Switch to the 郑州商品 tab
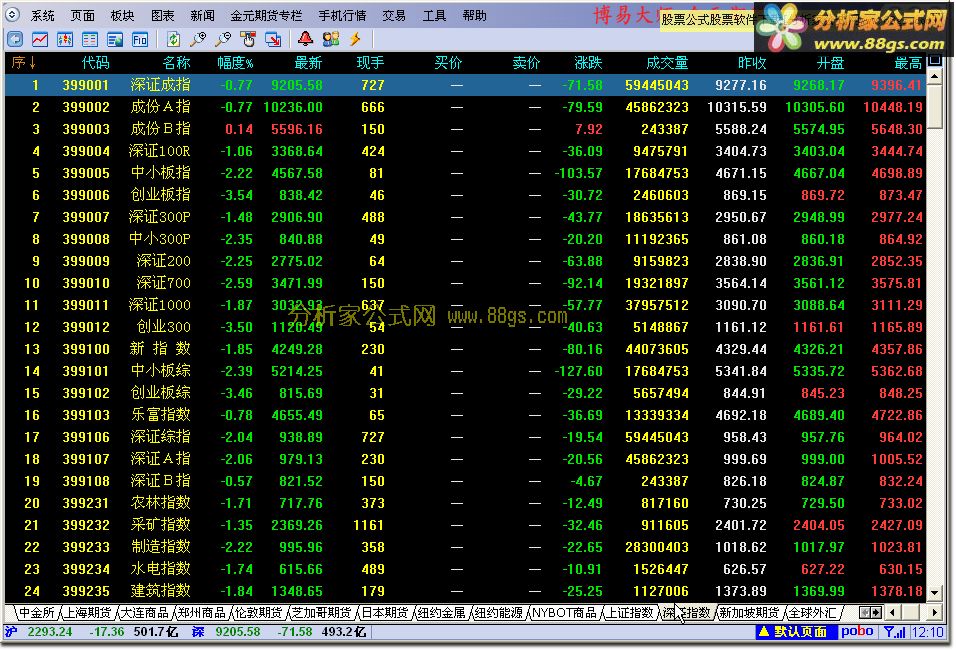 pos(201,612)
